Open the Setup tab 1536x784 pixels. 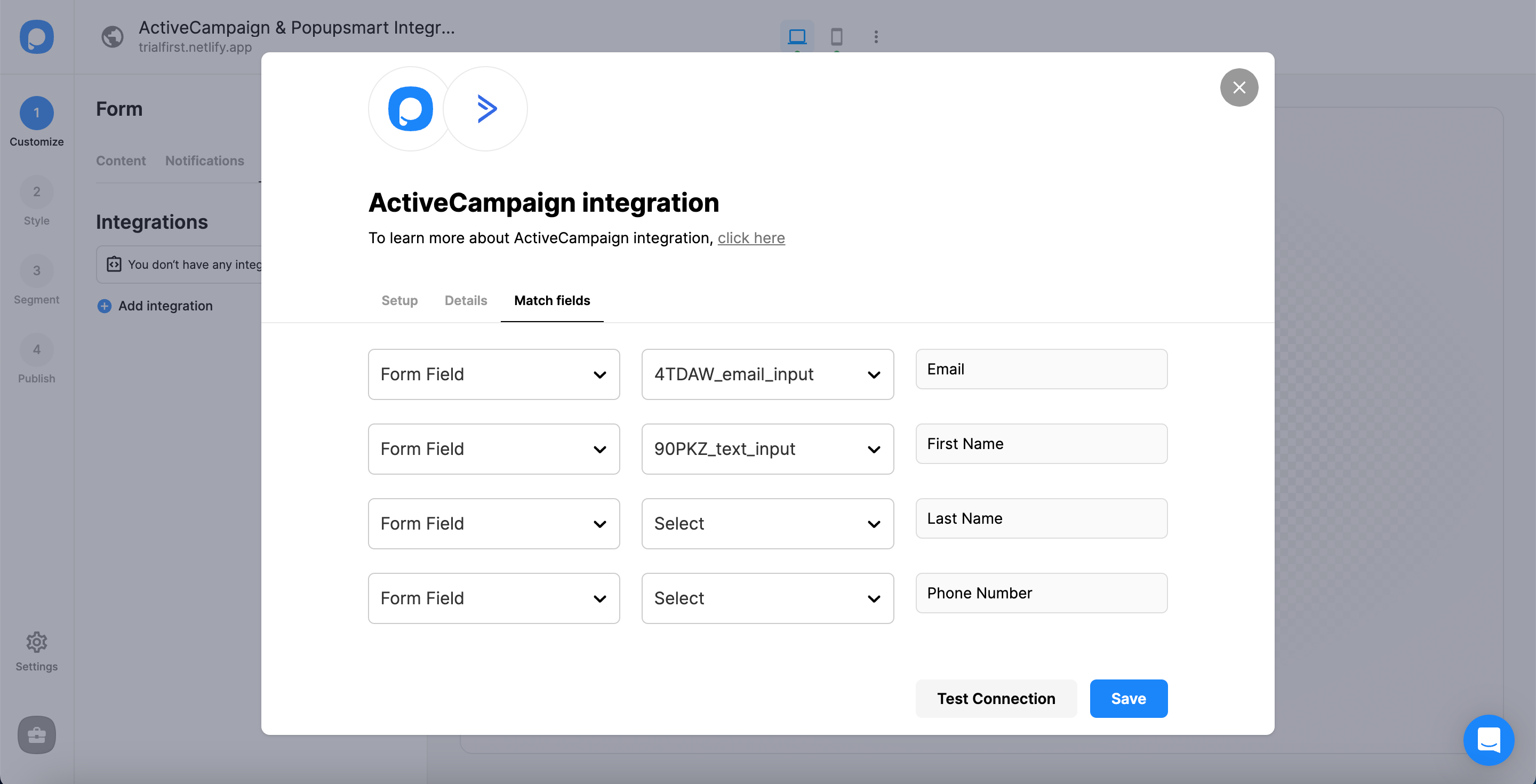(x=399, y=300)
